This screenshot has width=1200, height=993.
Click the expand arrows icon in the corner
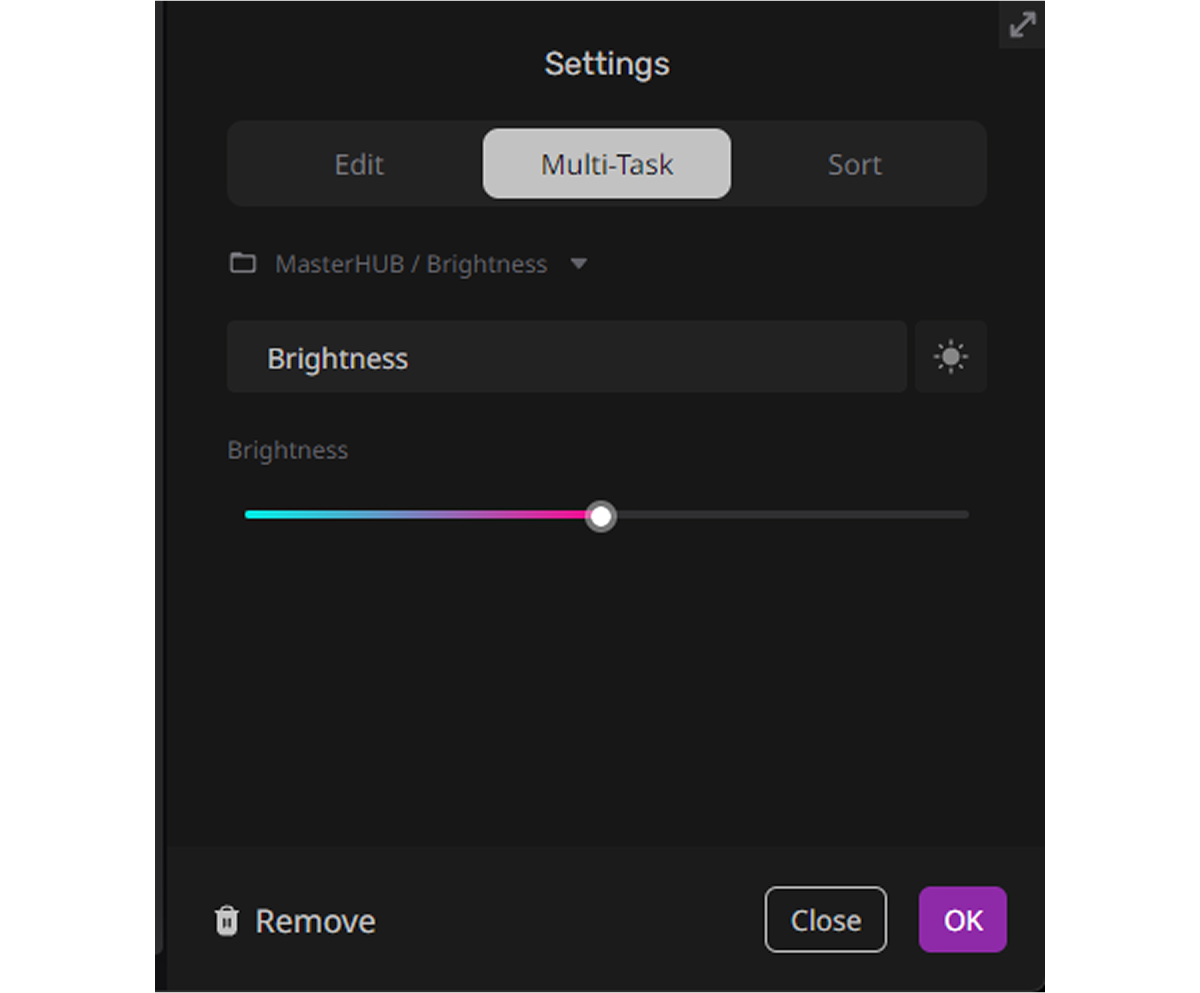pos(1022,25)
